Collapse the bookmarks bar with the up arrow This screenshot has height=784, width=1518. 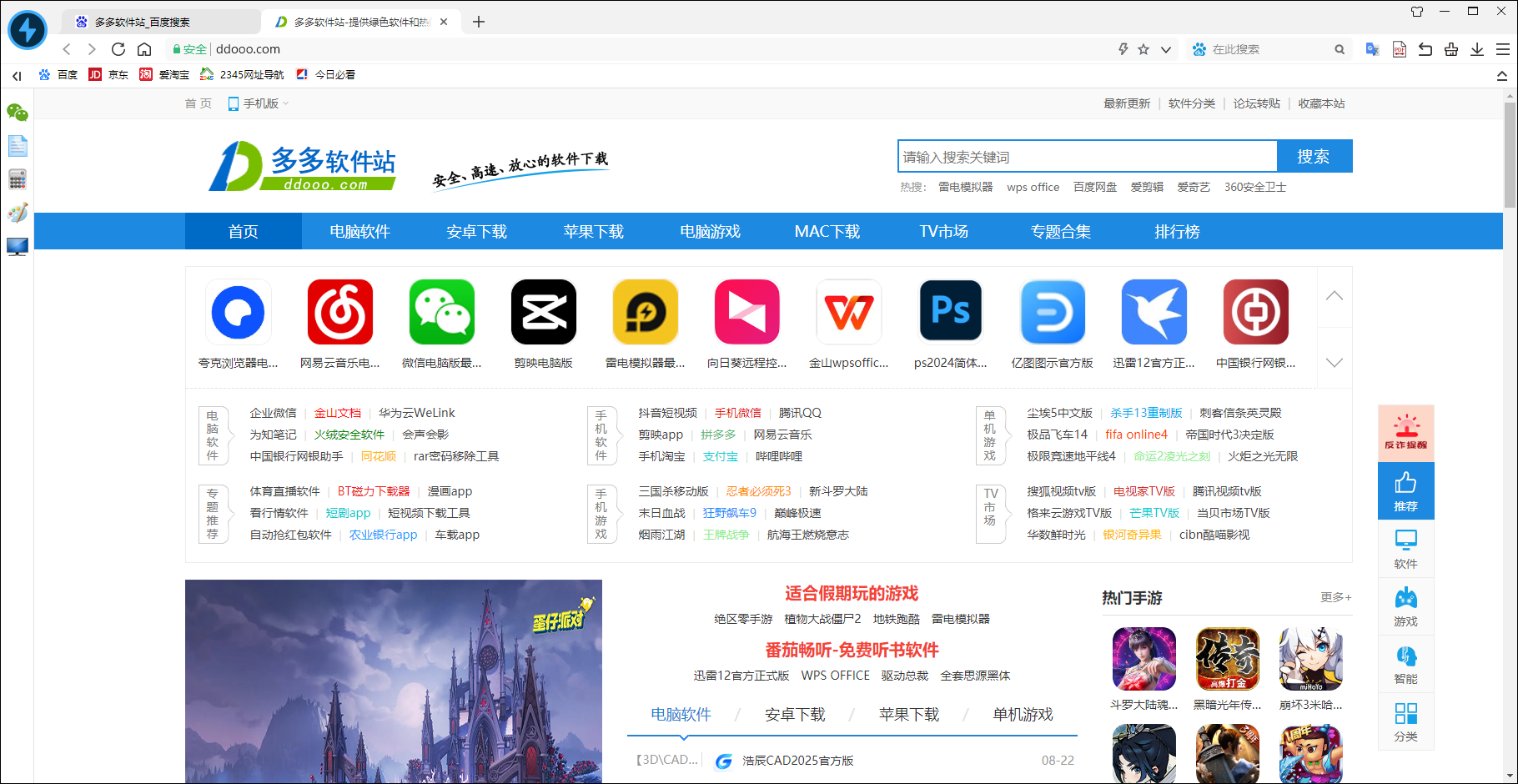pos(1502,75)
